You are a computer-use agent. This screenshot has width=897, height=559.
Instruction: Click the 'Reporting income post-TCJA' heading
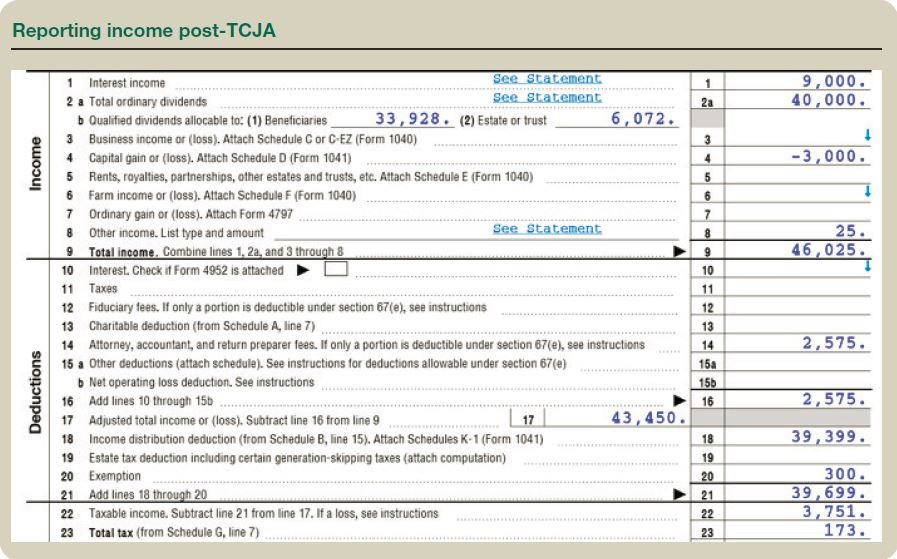[144, 30]
